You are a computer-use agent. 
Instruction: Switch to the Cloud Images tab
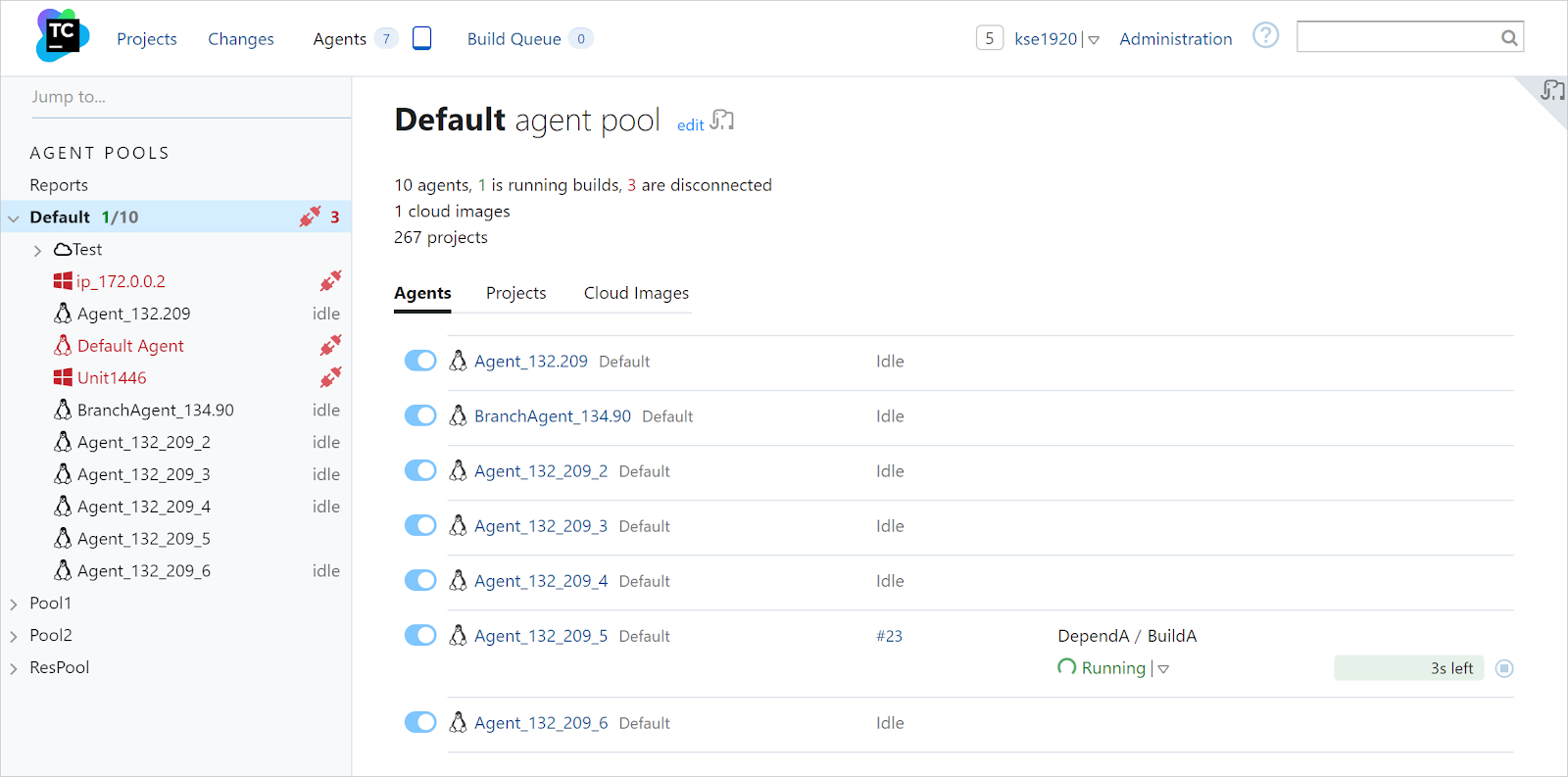coord(636,293)
